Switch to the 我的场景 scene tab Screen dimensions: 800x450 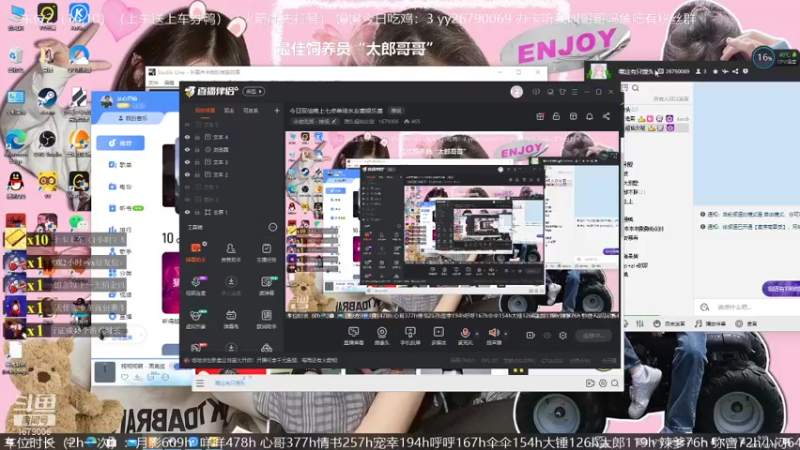click(205, 110)
